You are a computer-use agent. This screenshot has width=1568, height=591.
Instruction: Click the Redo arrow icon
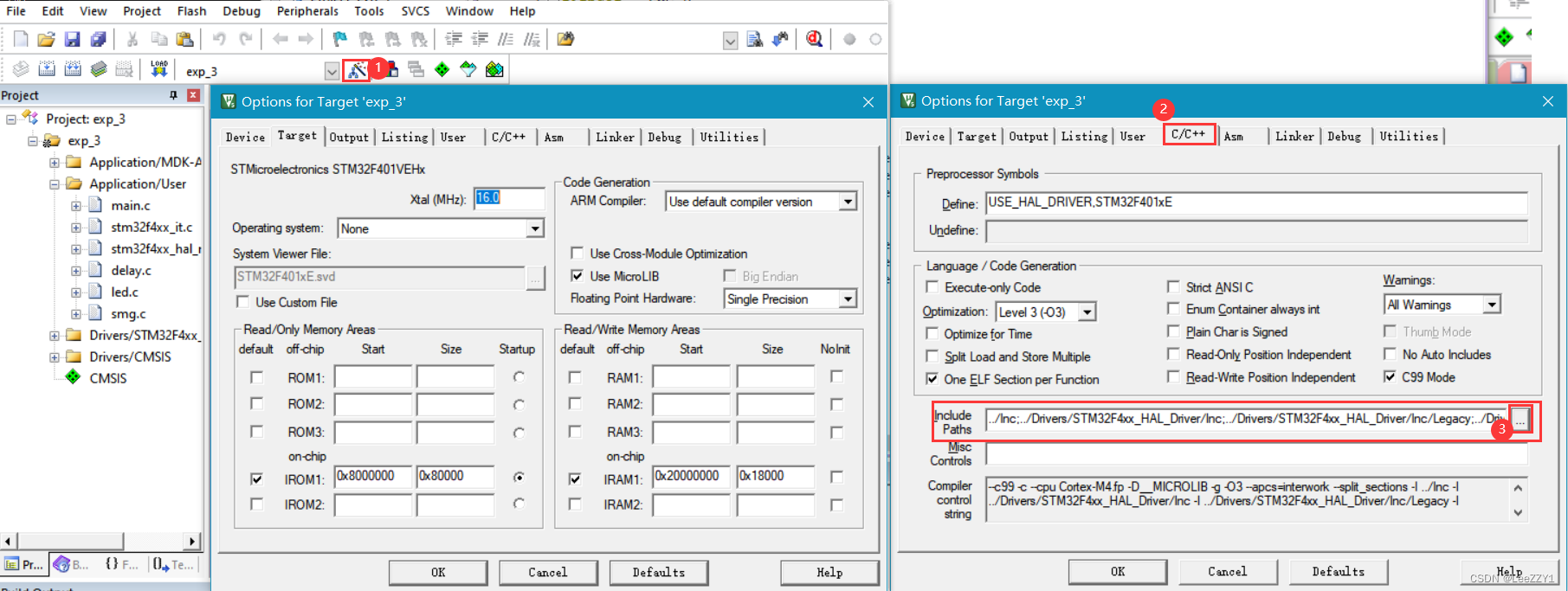coord(246,39)
